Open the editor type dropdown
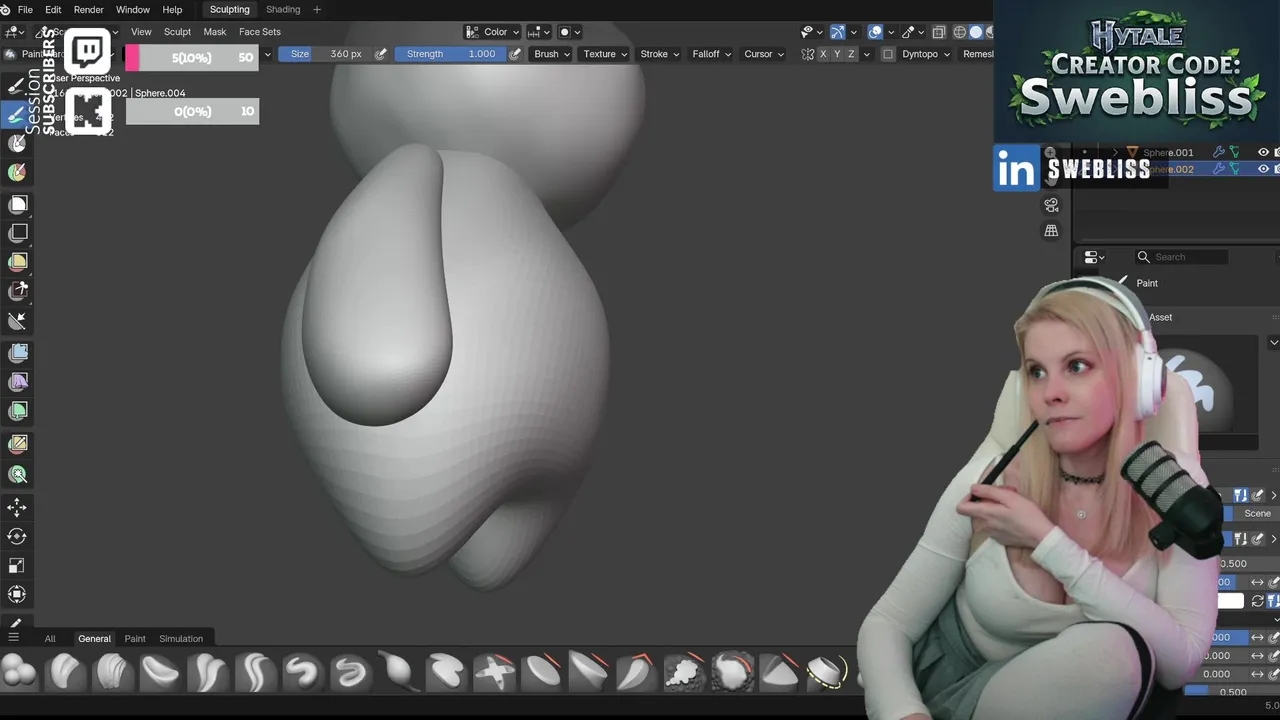The image size is (1280, 720). pos(15,32)
